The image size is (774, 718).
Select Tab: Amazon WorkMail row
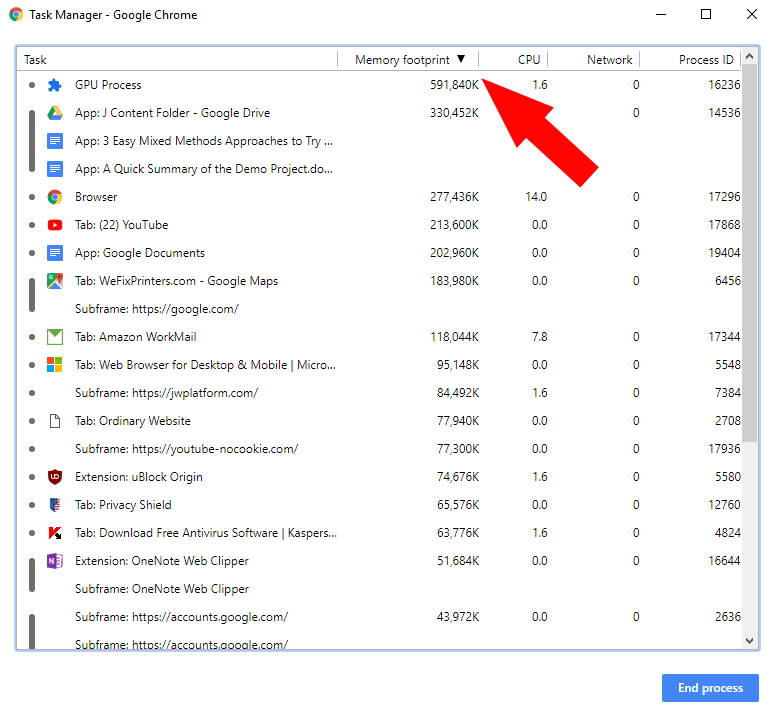coord(379,337)
